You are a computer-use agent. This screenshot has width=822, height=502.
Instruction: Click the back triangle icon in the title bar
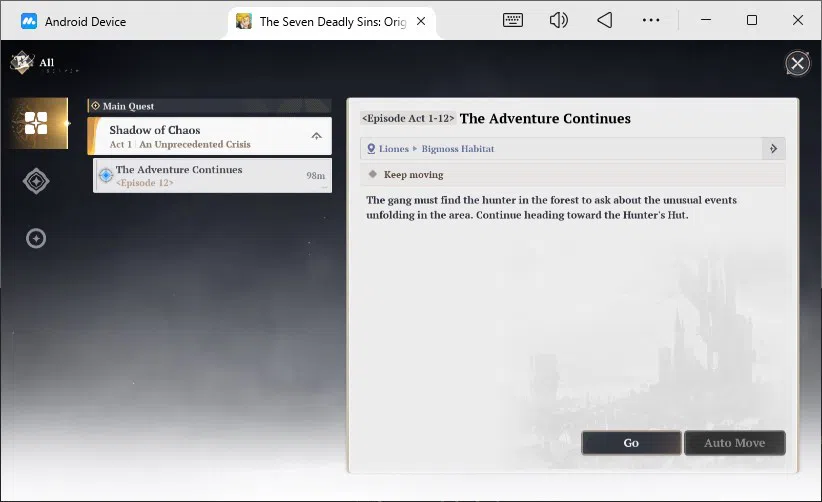click(x=605, y=20)
